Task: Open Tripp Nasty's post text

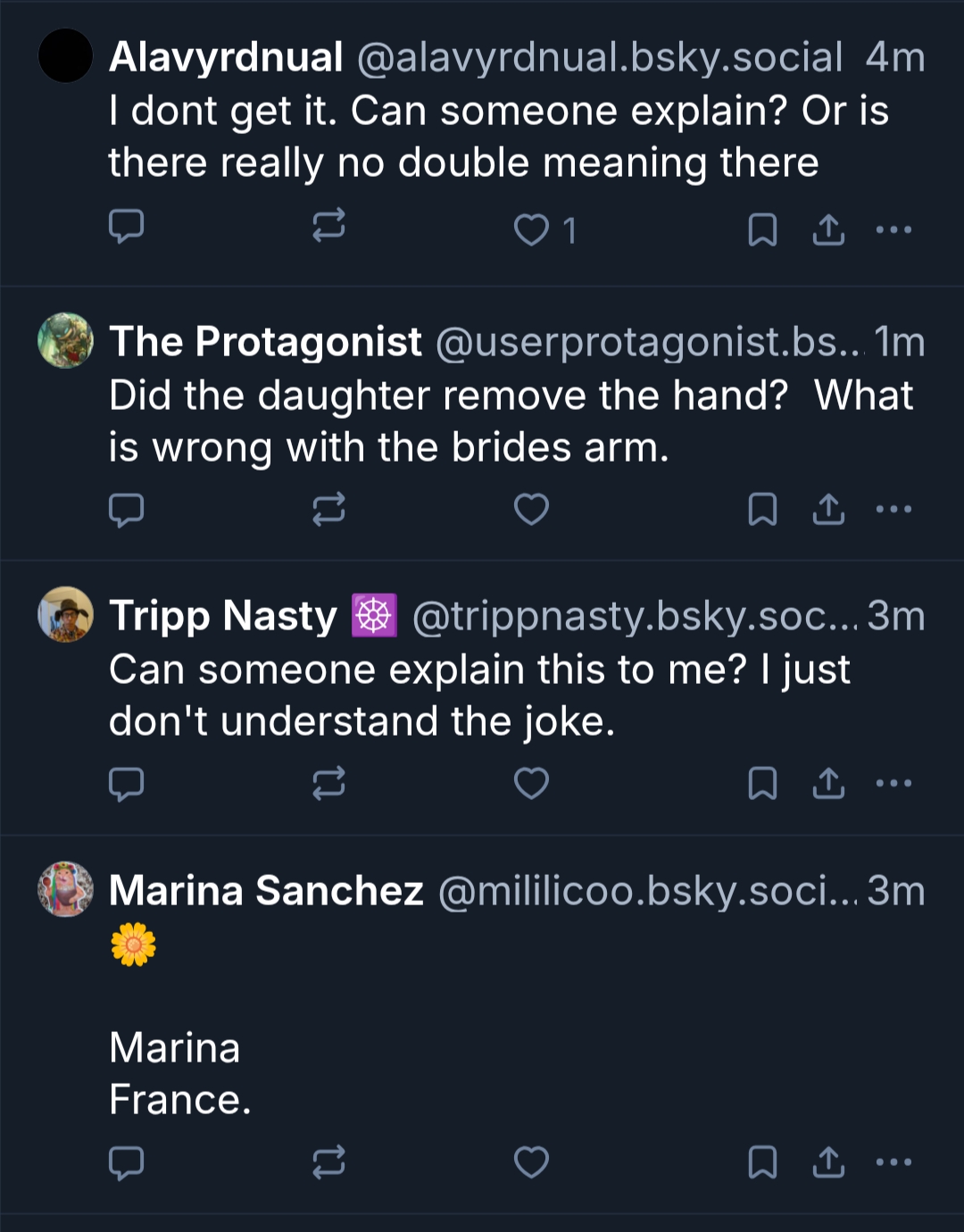Action: tap(479, 695)
